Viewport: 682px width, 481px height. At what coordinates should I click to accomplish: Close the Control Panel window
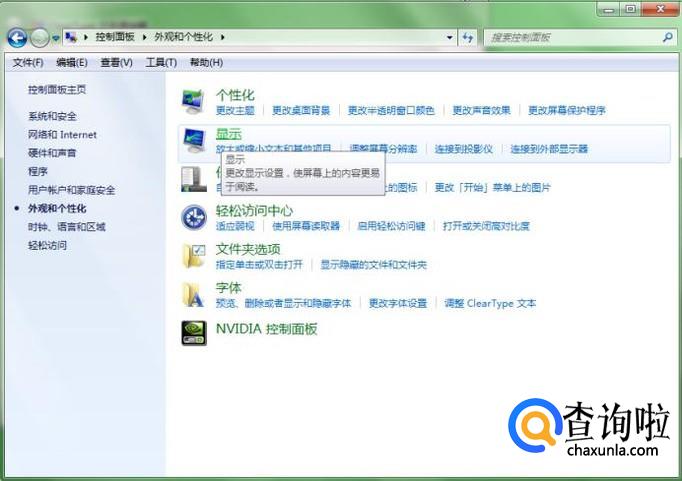[660, 9]
